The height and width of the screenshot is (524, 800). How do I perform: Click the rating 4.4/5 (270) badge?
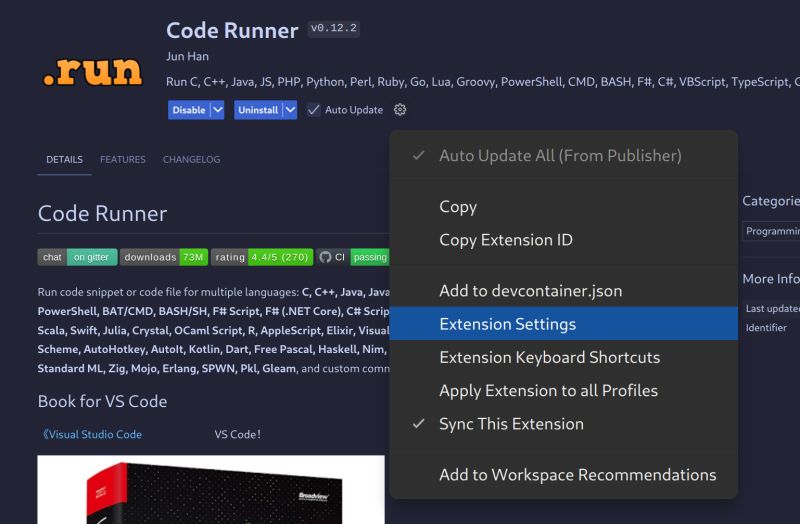[x=262, y=257]
